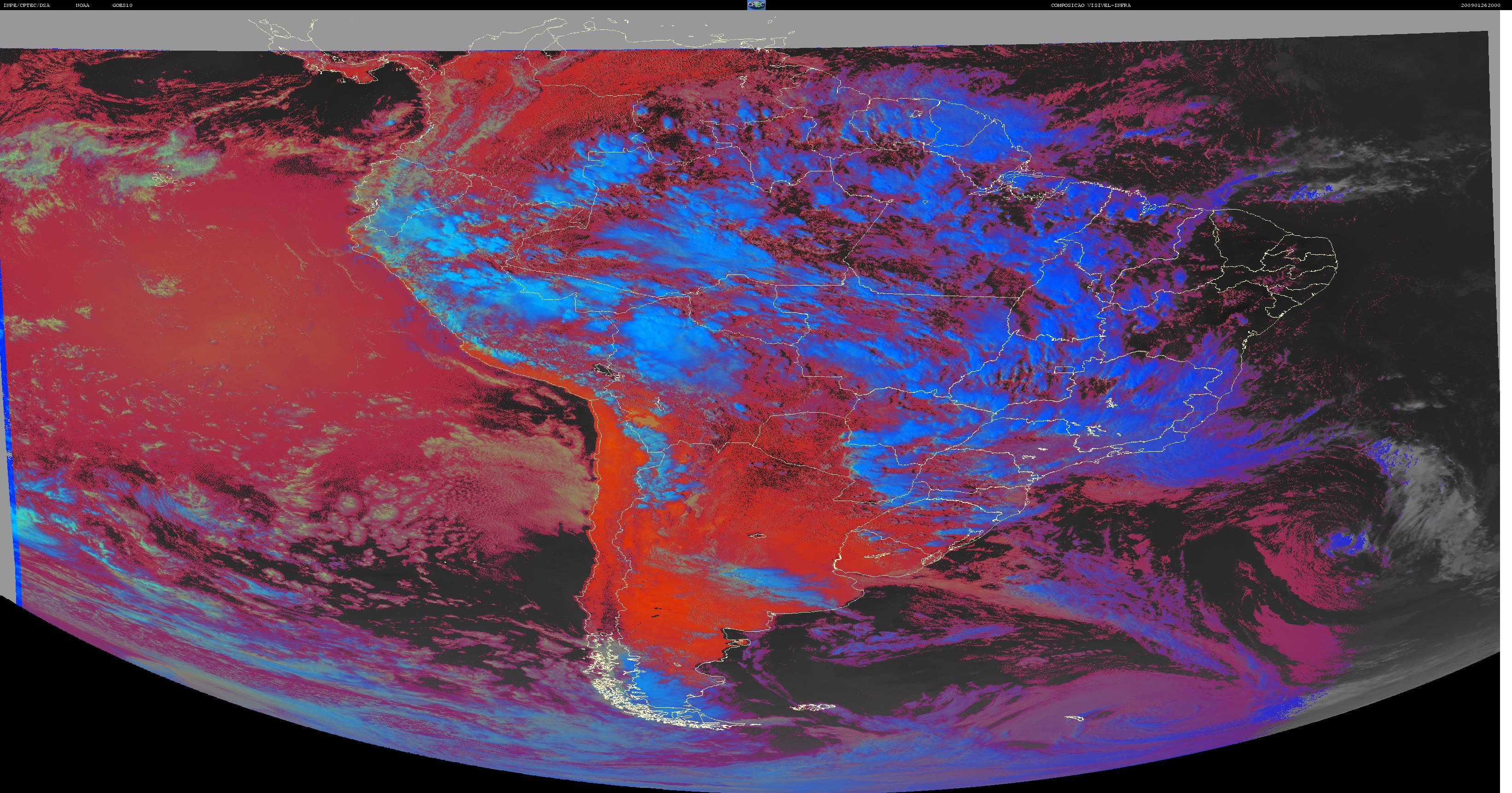Click the GOES10 satellite label
The width and height of the screenshot is (1512, 793).
pos(122,5)
